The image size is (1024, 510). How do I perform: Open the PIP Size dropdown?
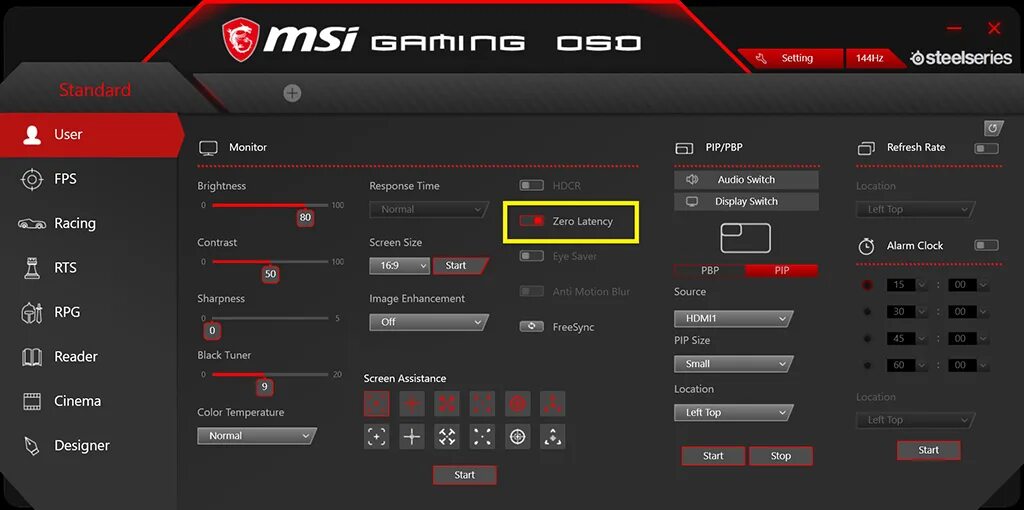[x=733, y=364]
